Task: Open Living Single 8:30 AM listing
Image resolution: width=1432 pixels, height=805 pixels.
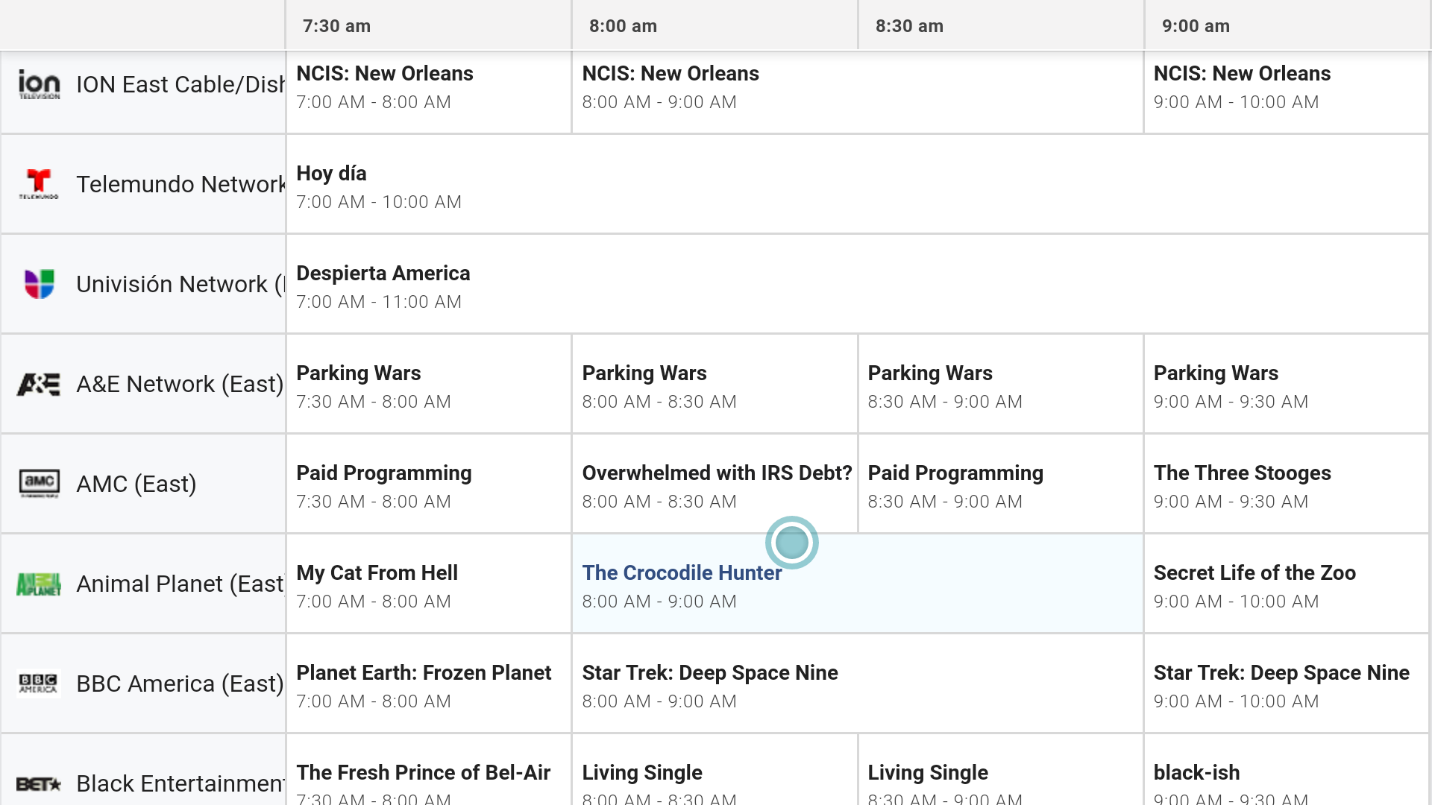Action: tap(1000, 770)
